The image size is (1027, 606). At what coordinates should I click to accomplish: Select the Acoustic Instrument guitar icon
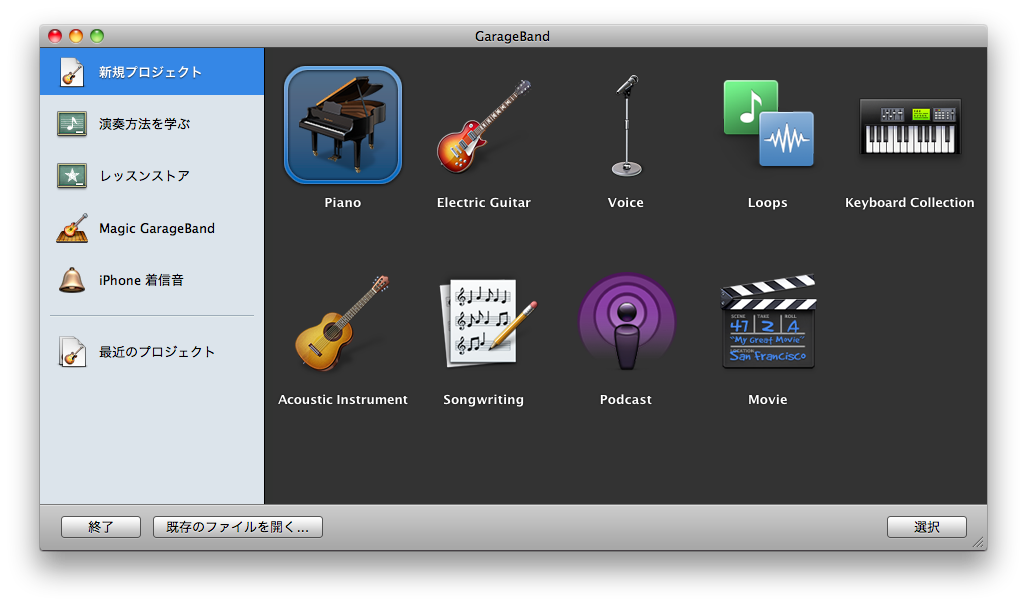click(342, 323)
